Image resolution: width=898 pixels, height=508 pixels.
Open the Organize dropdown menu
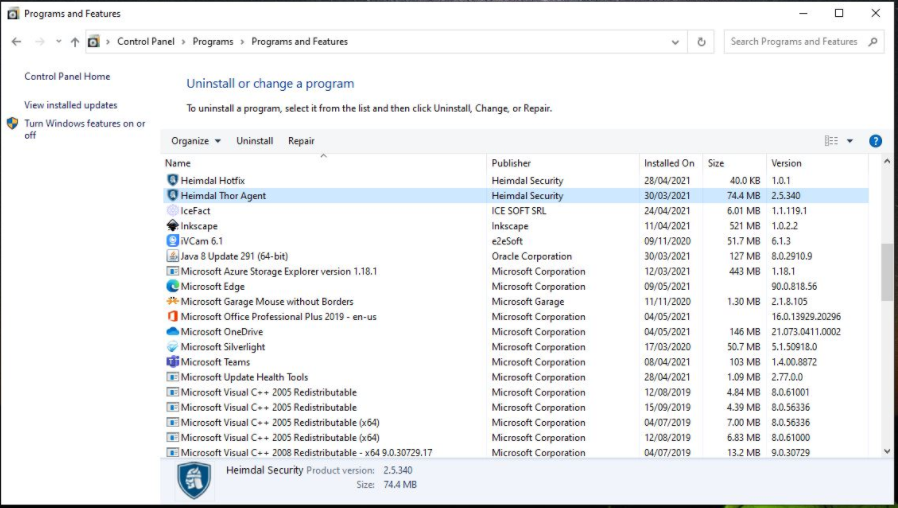click(196, 141)
